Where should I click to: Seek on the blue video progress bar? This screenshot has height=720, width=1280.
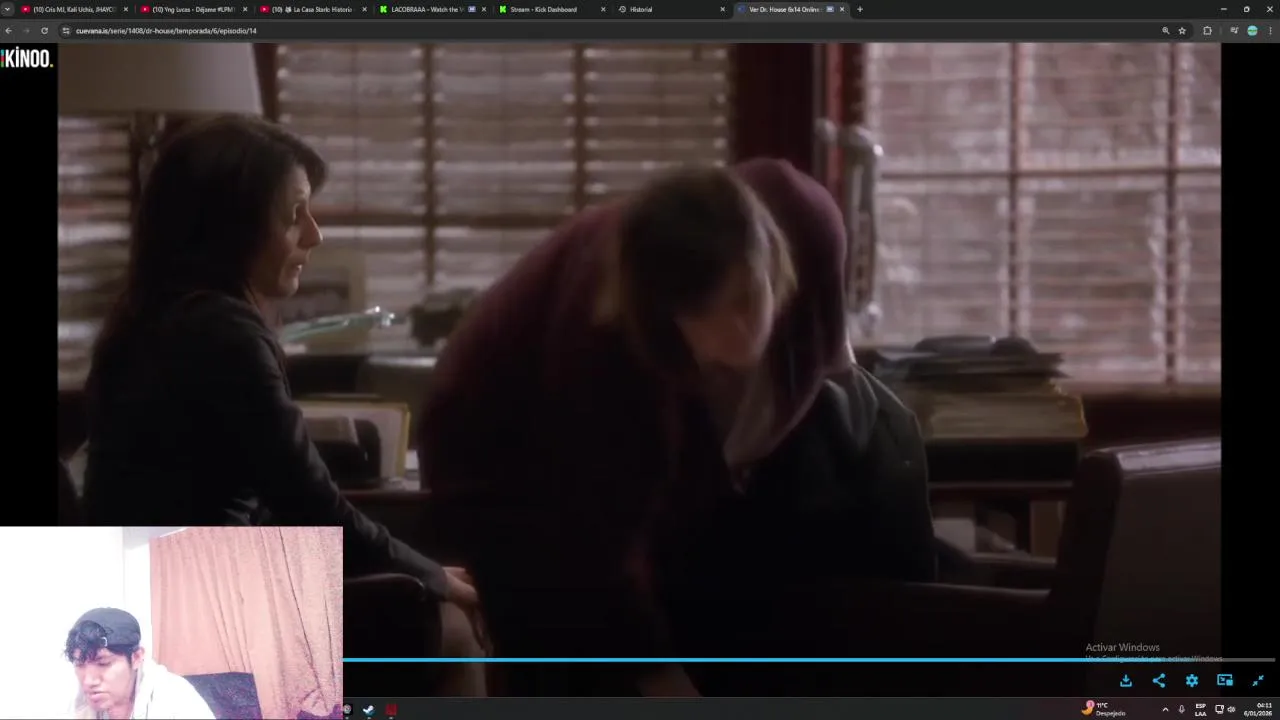pos(810,660)
